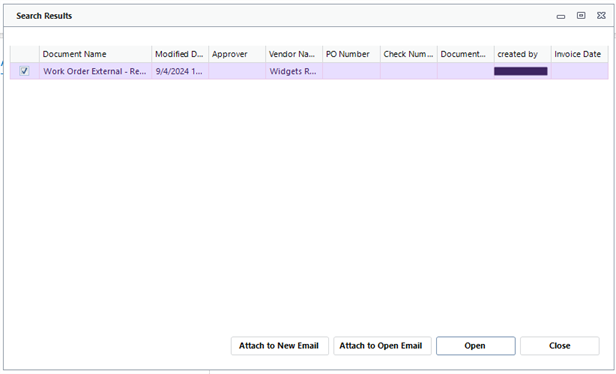
Task: Click the Invoice Date column header
Action: [579, 54]
